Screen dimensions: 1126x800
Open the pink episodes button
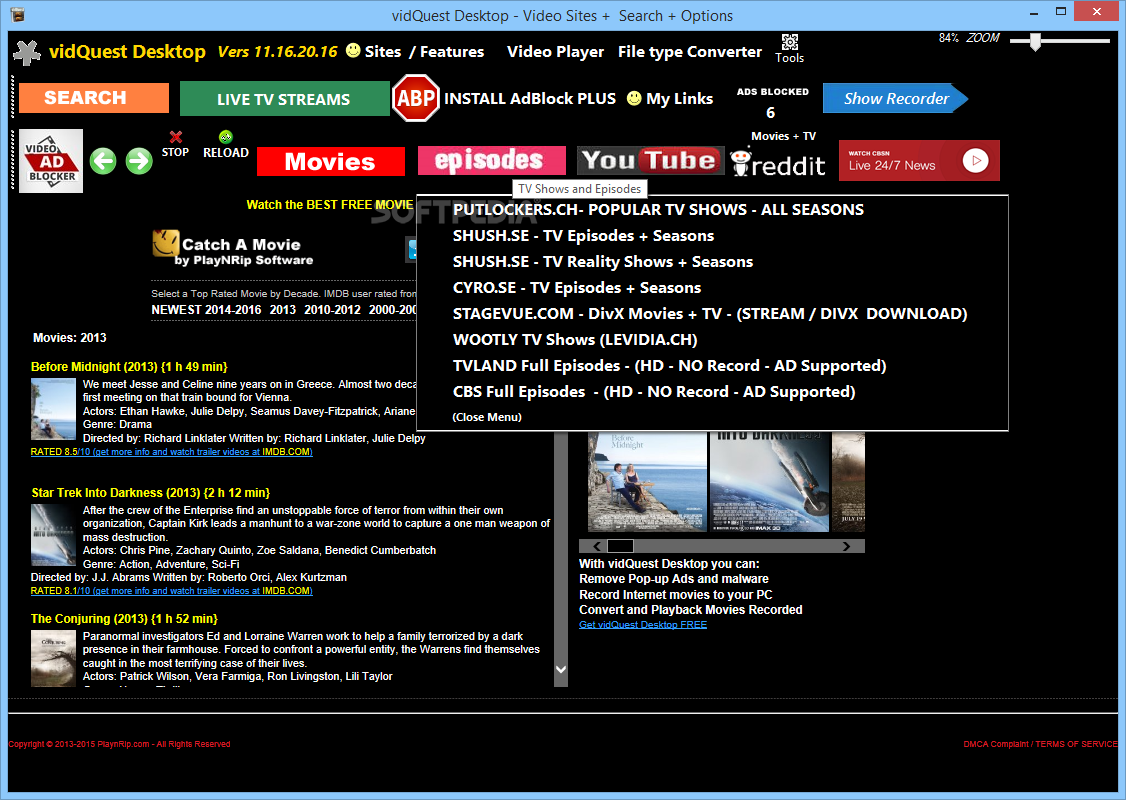tap(491, 161)
